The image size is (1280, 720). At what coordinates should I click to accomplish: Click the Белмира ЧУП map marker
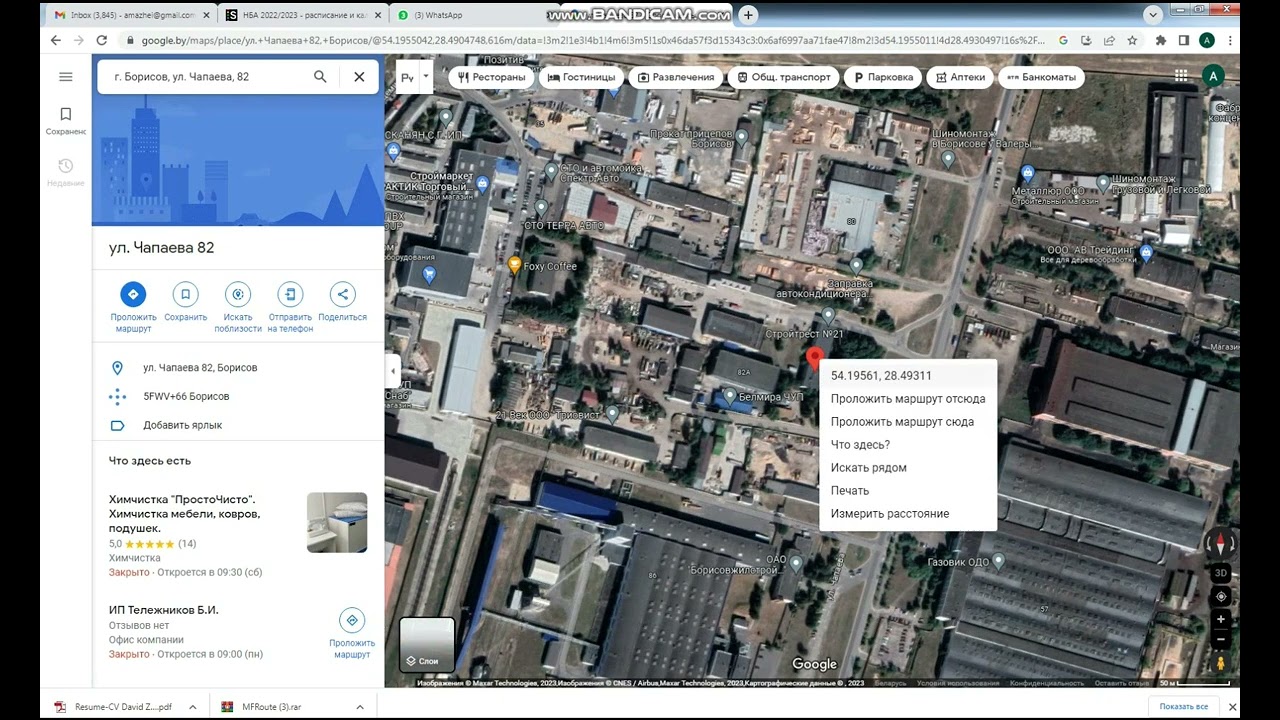[x=730, y=397]
